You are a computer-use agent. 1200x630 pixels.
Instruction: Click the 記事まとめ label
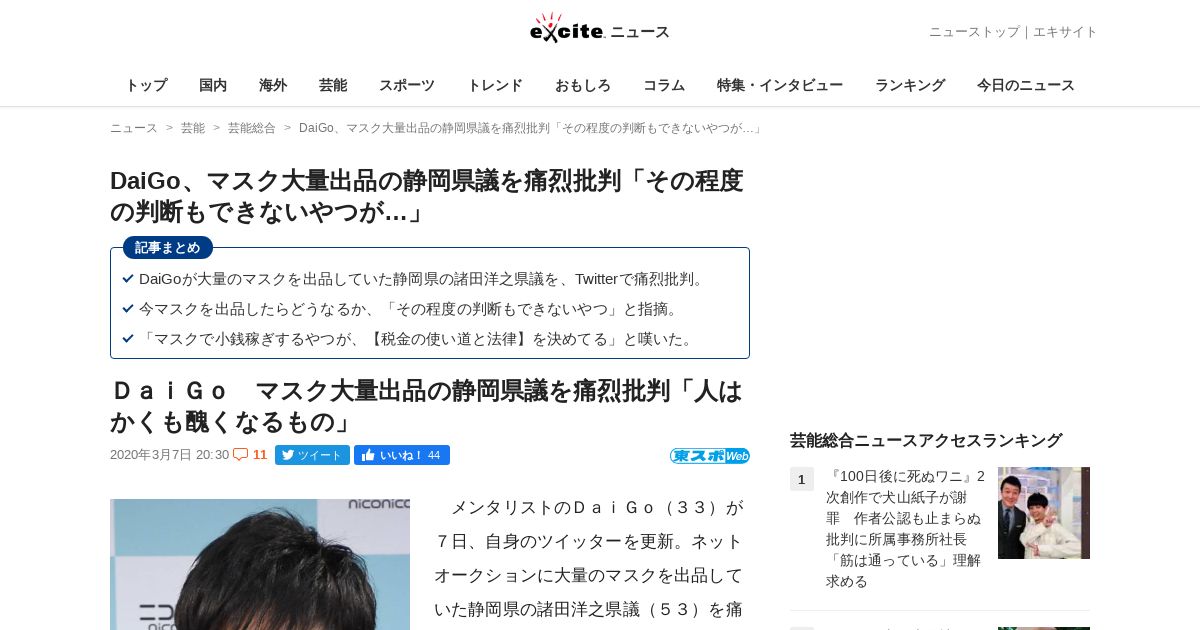tap(168, 247)
